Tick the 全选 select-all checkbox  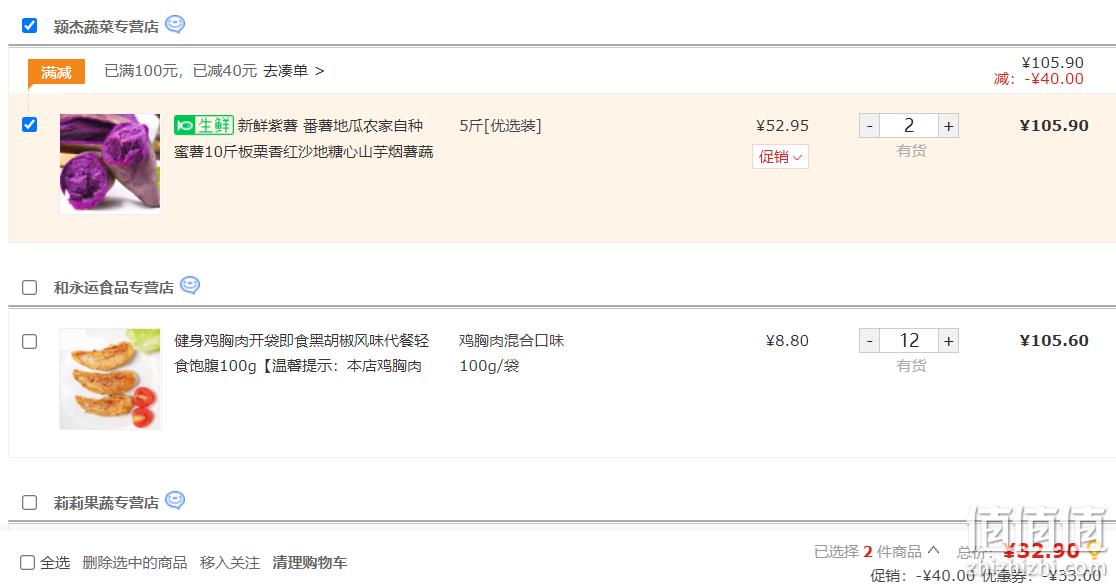point(27,563)
